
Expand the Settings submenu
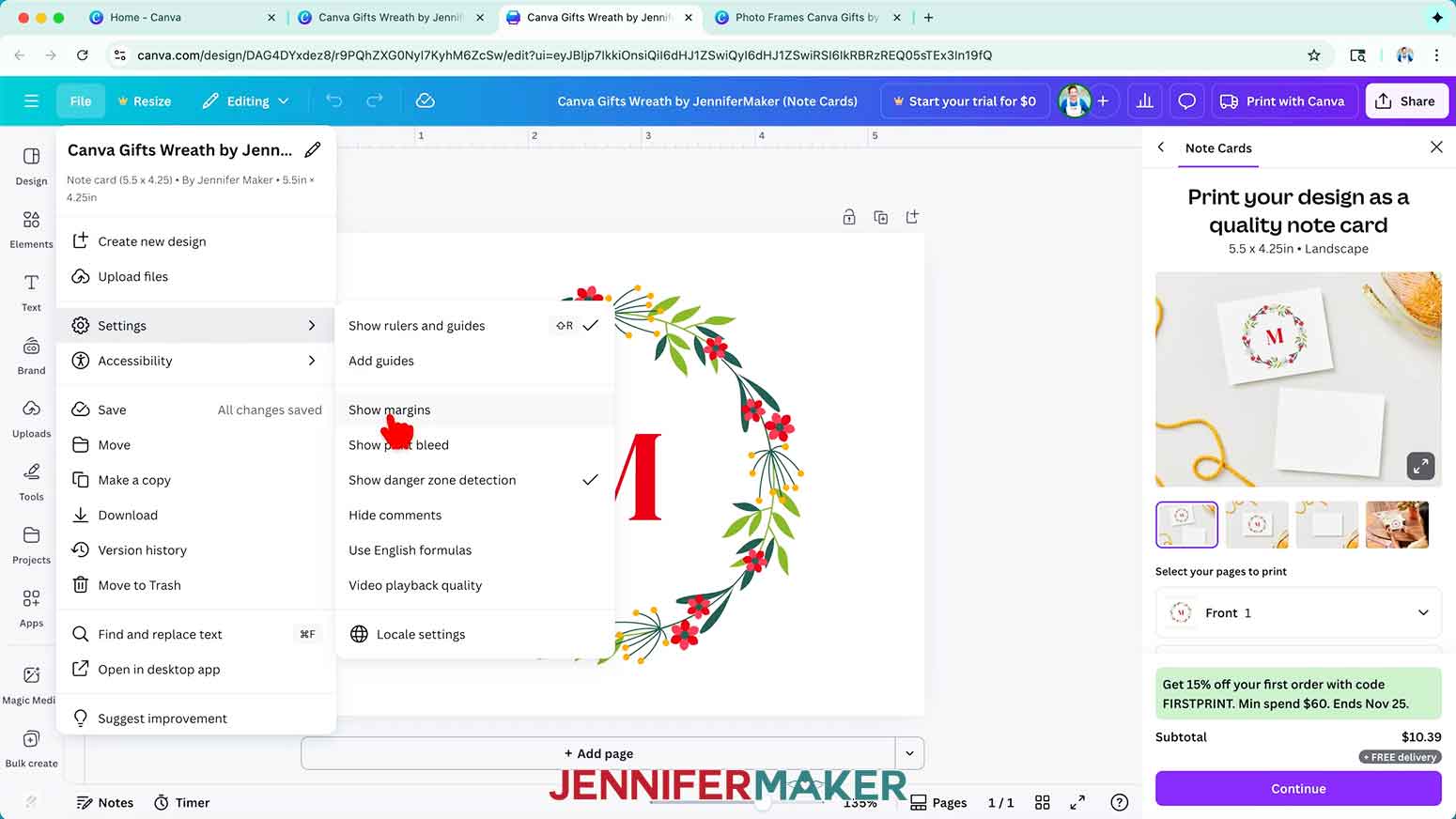[195, 326]
